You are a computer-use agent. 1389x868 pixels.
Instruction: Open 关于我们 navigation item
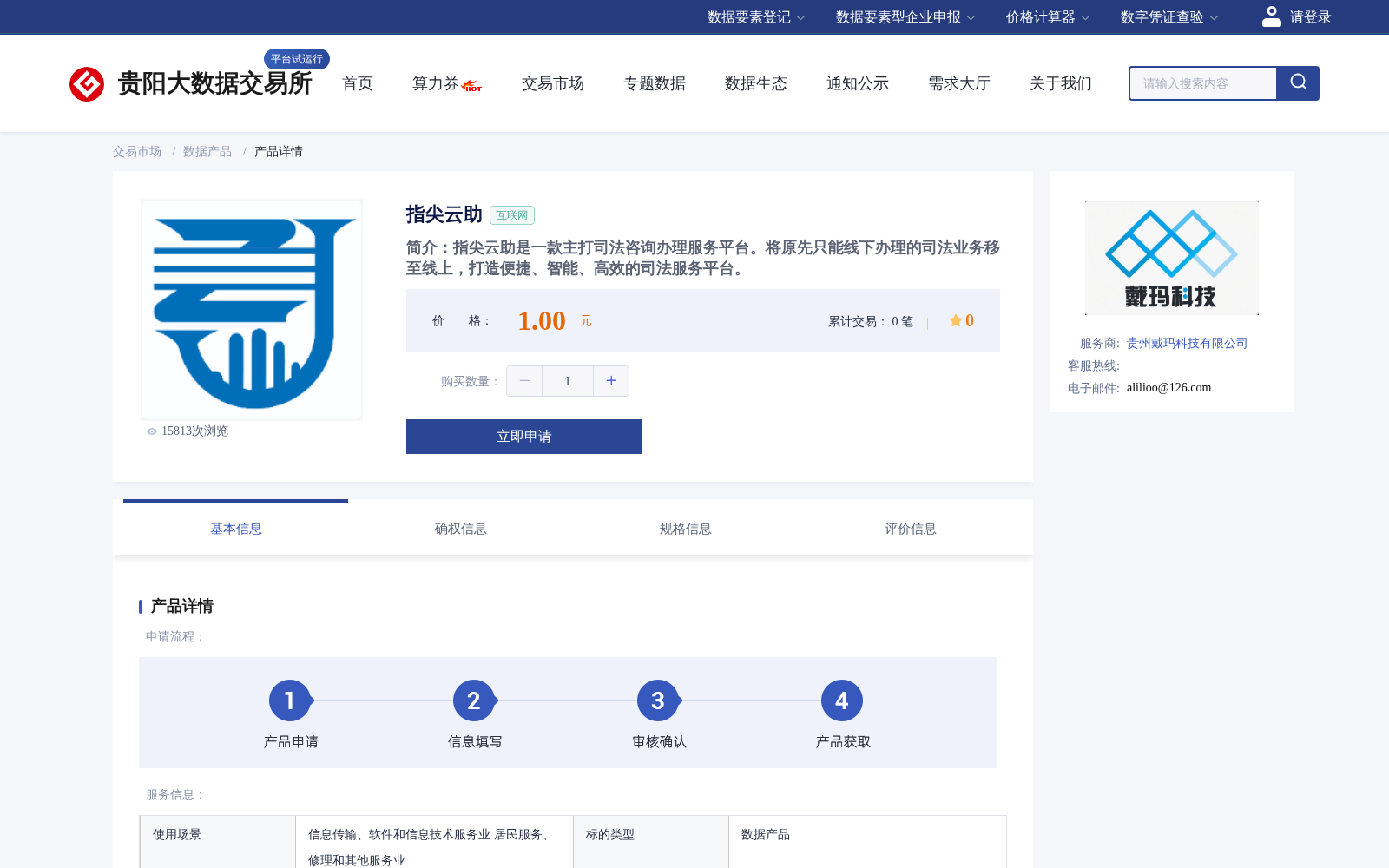(1061, 83)
